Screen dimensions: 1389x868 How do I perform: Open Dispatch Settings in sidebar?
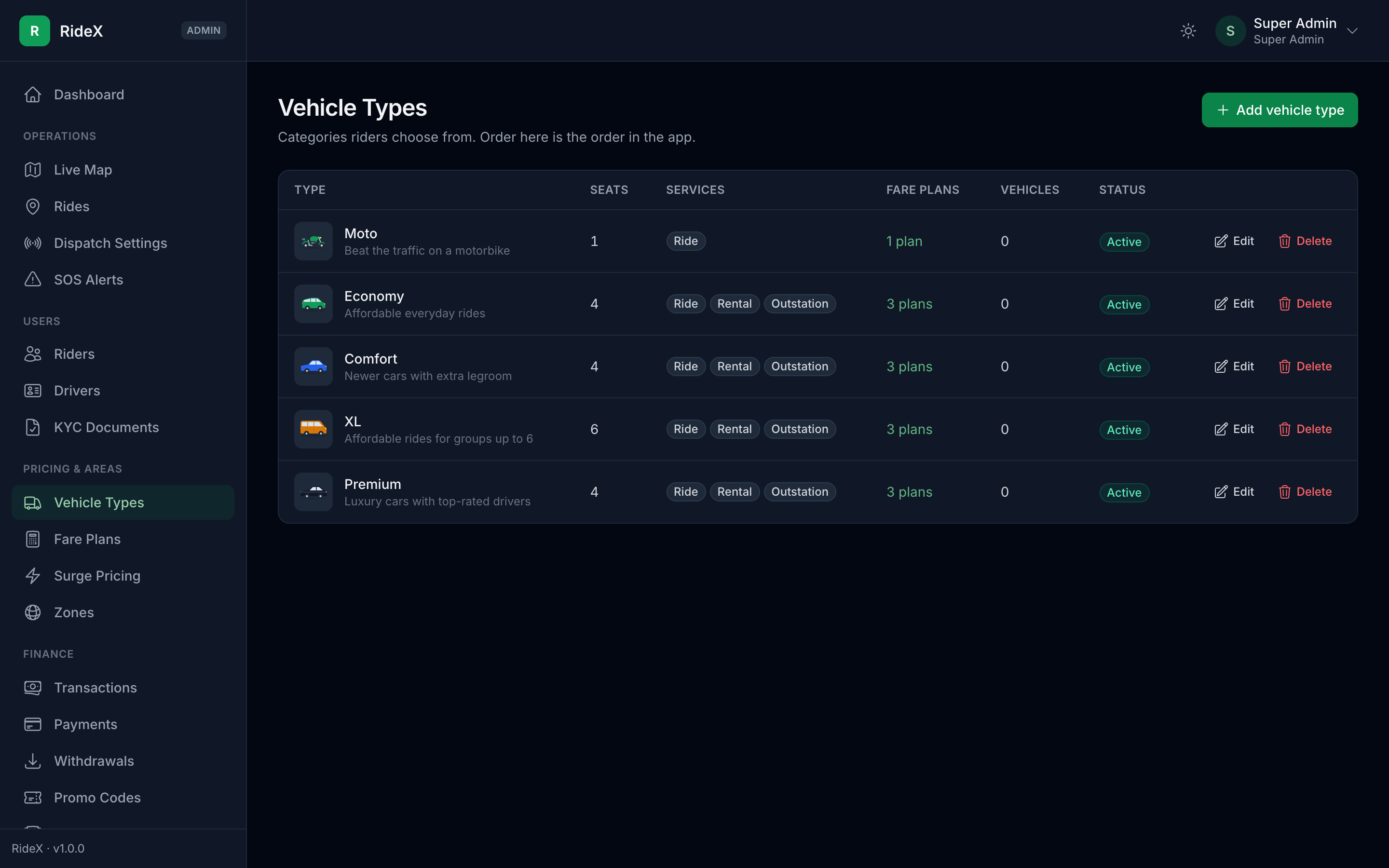(x=123, y=244)
